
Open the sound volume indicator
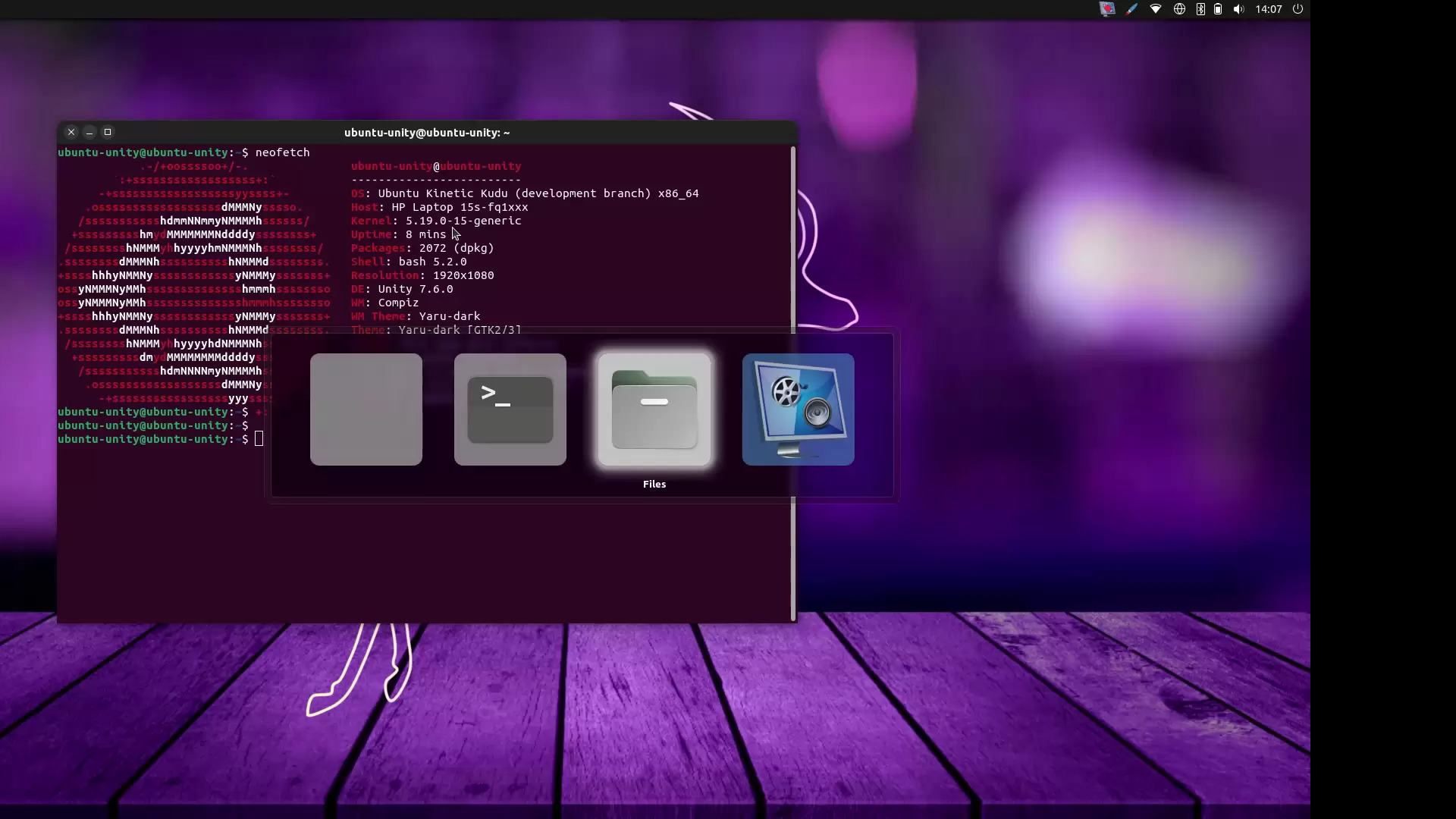[1238, 9]
